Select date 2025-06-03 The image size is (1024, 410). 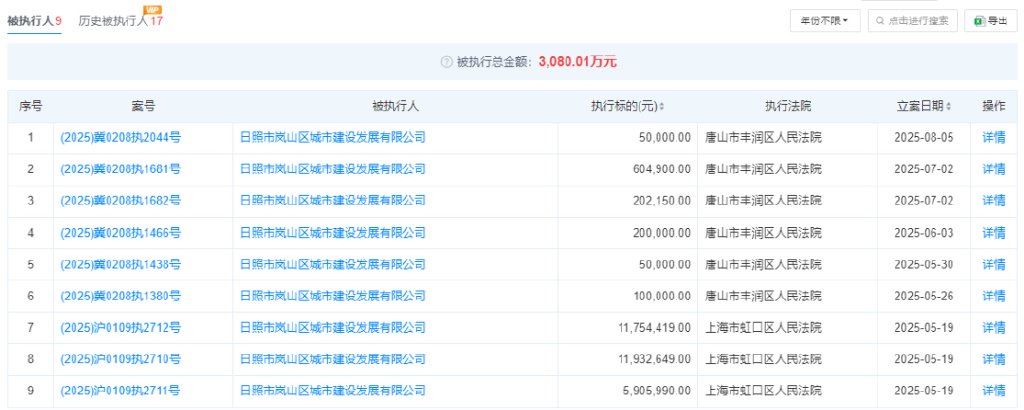[x=923, y=232]
